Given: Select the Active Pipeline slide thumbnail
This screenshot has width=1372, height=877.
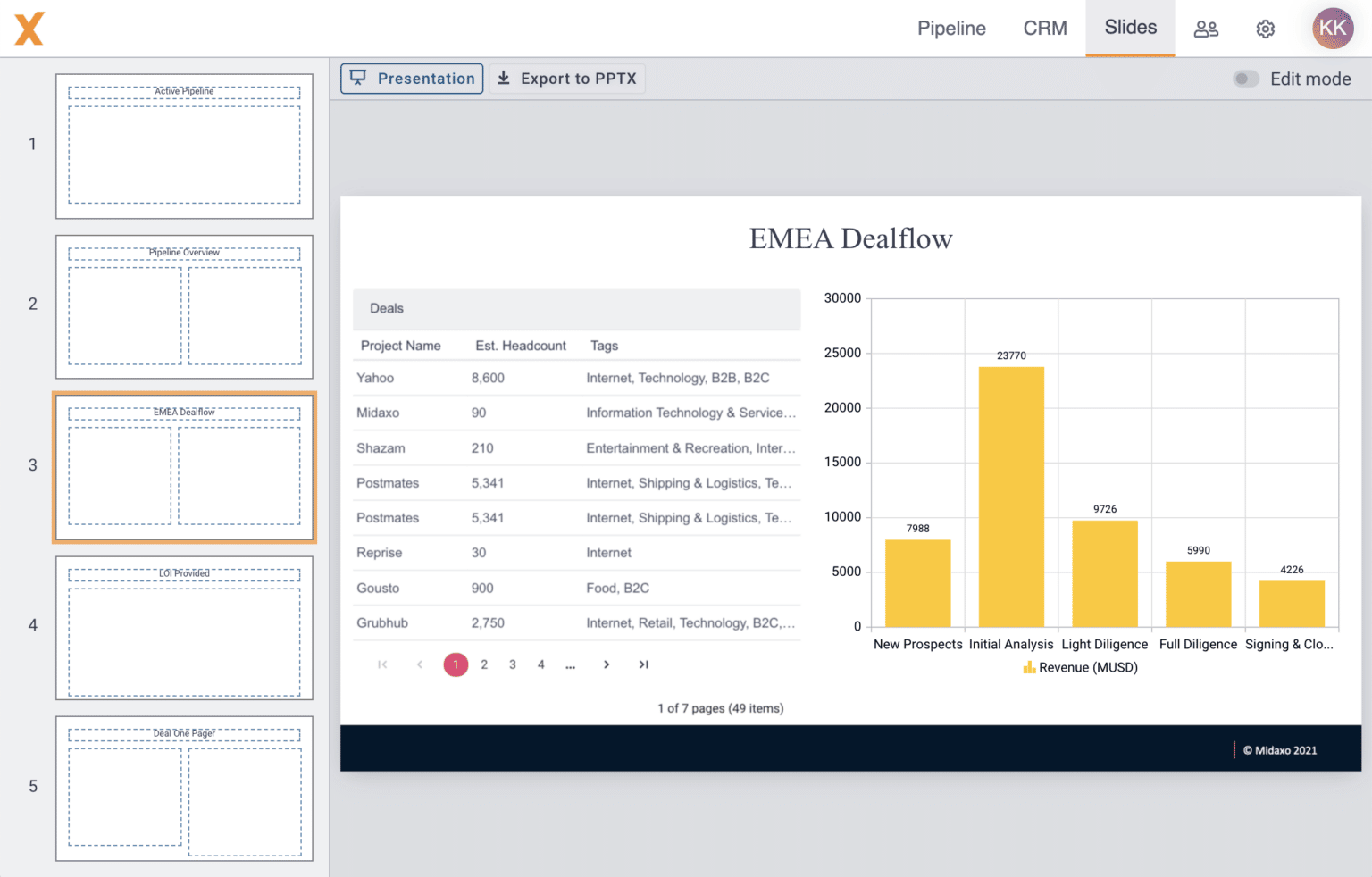Looking at the screenshot, I should [x=184, y=146].
